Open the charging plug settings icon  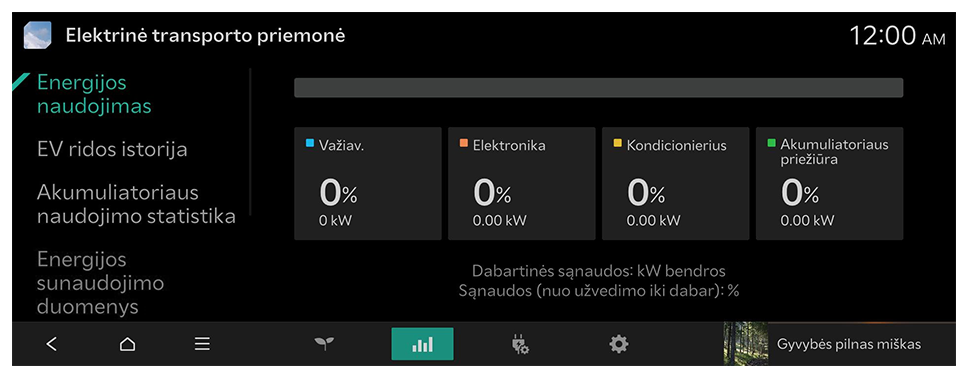pyautogui.click(x=520, y=344)
